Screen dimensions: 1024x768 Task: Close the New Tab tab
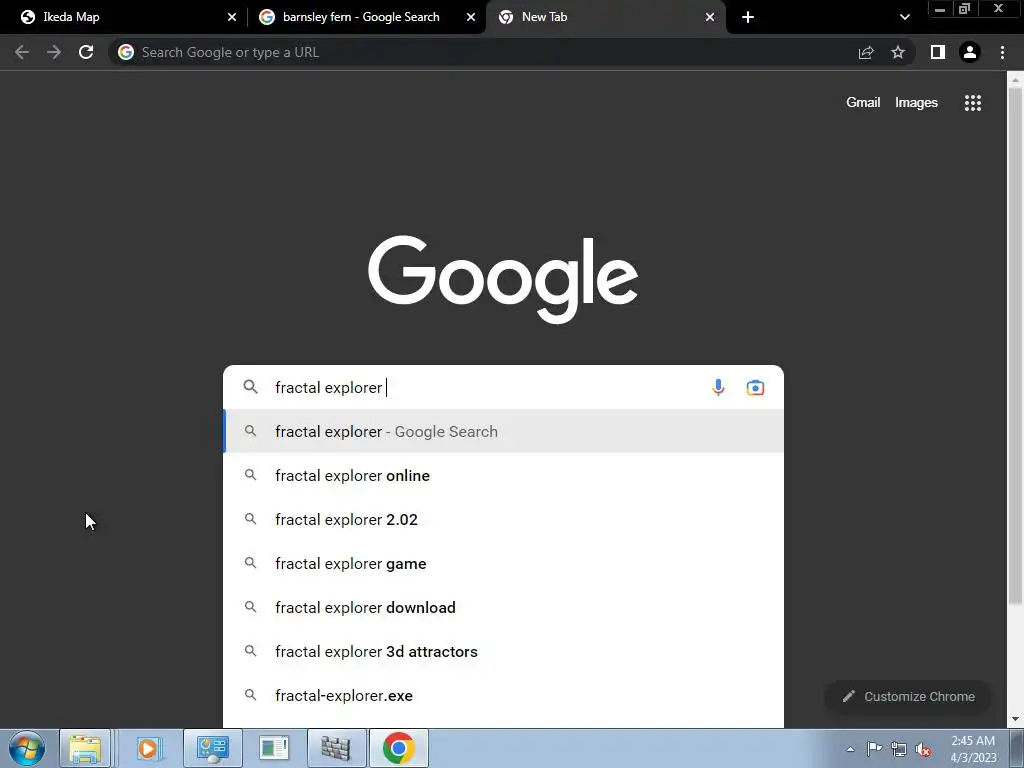710,17
